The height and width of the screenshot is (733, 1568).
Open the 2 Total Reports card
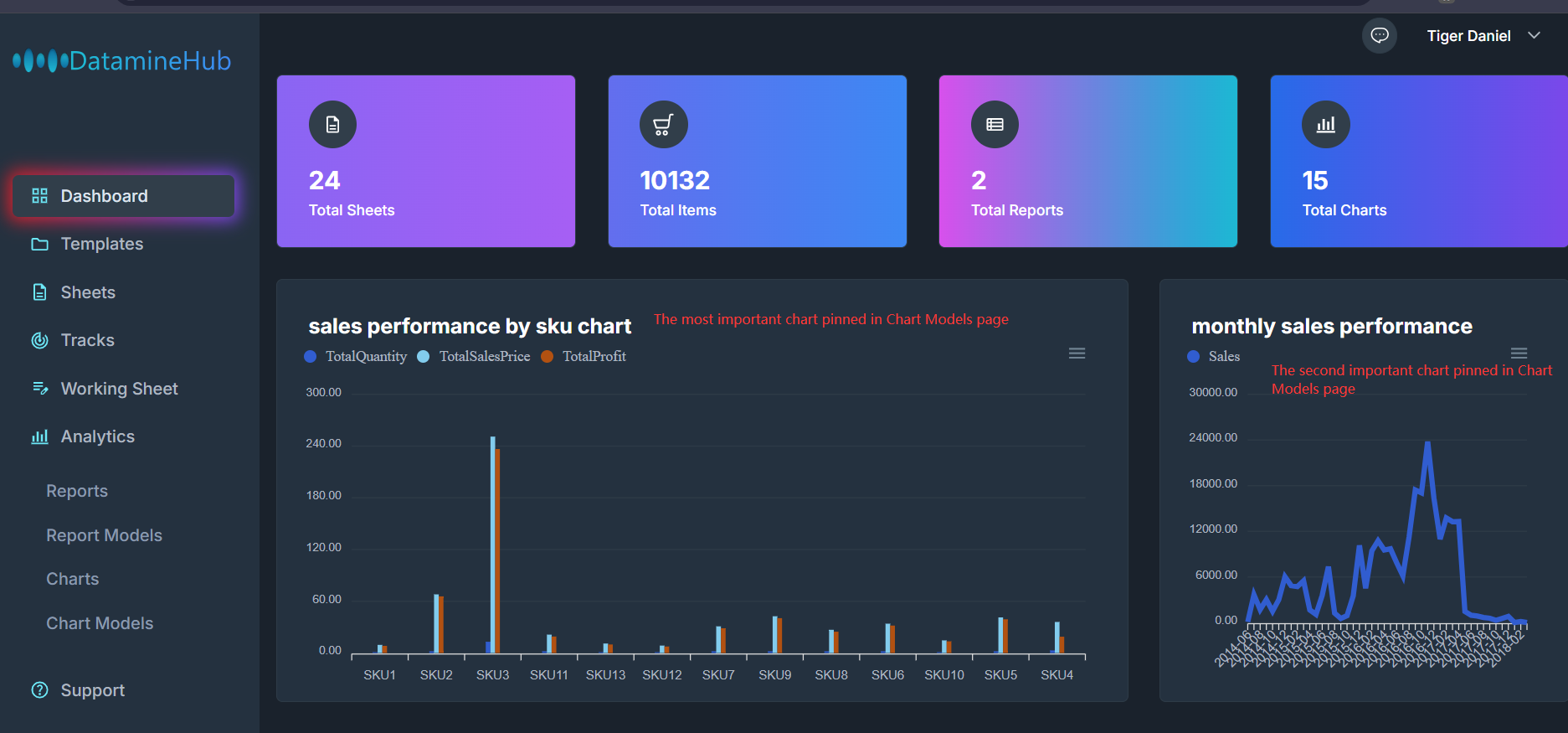(x=1088, y=161)
